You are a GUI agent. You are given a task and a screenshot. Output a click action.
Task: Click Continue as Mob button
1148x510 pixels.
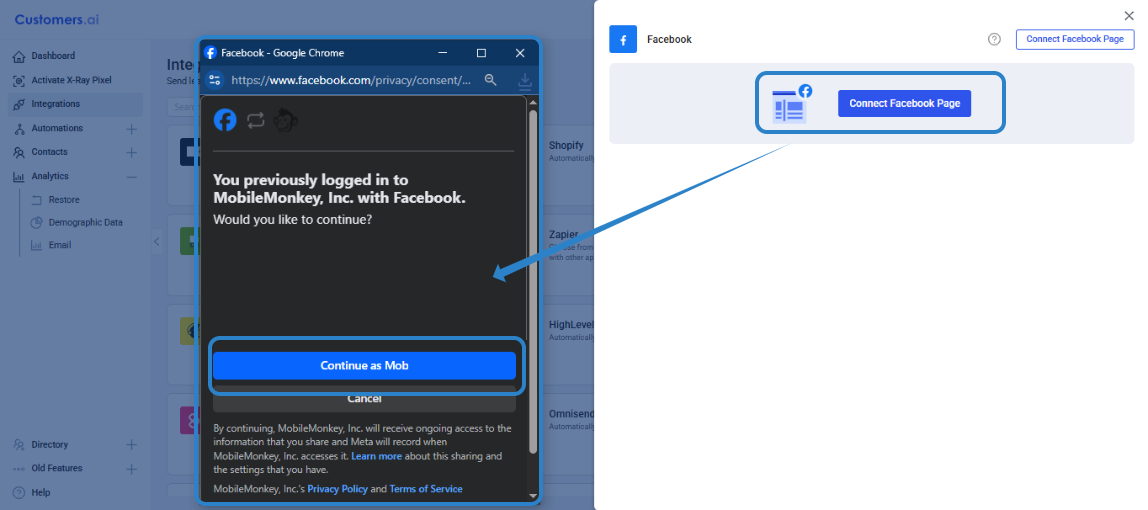365,365
